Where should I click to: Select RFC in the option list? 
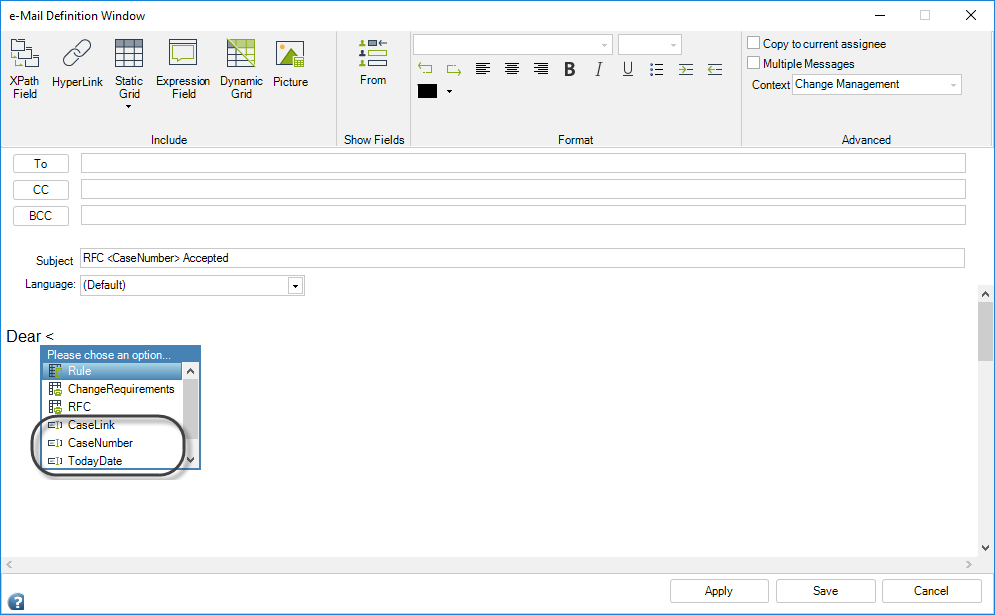pos(112,406)
